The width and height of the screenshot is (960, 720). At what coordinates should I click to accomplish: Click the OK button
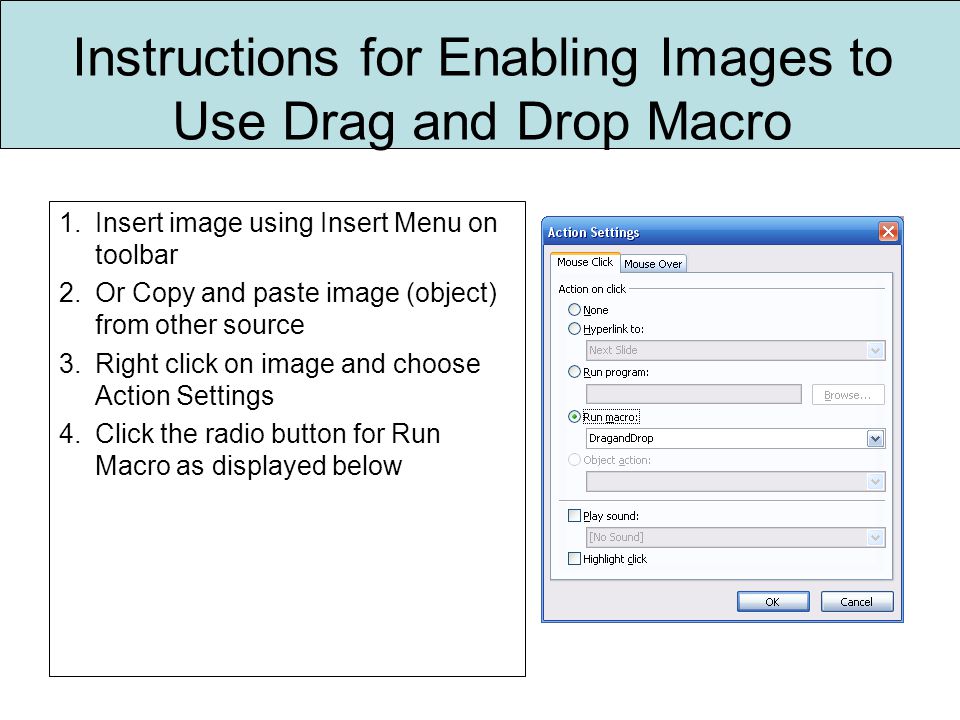(773, 601)
